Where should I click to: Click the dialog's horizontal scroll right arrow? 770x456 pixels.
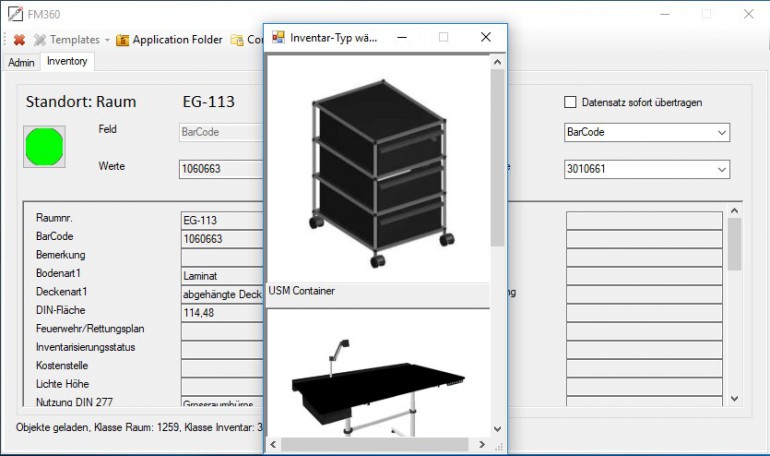(482, 445)
